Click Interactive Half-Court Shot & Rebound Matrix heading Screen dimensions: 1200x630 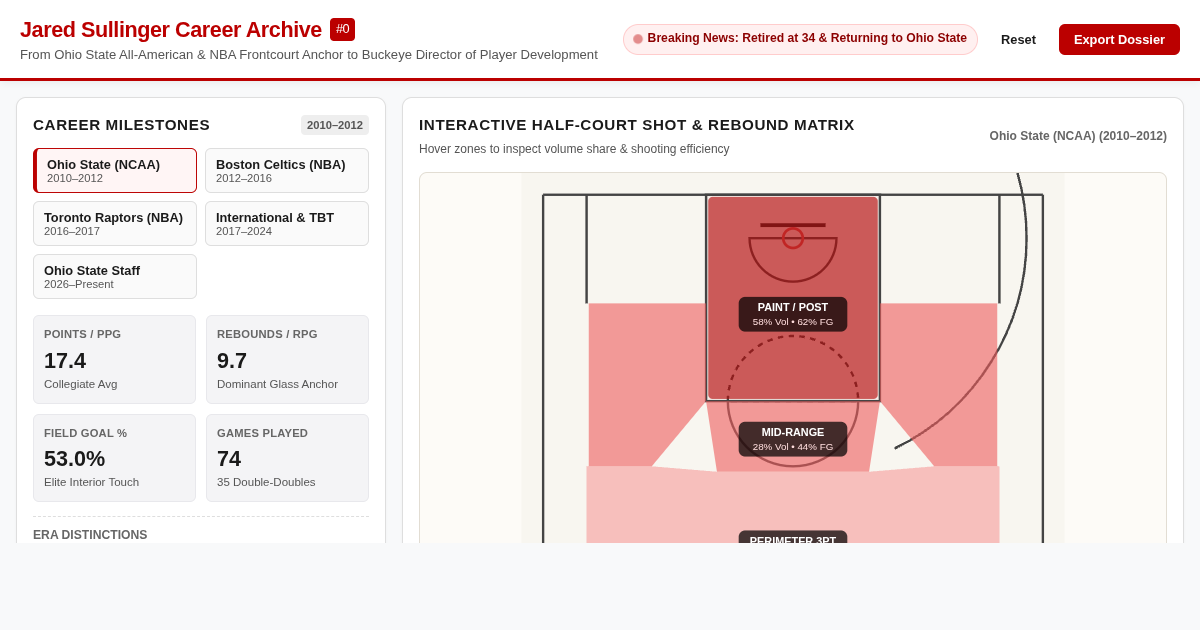[637, 125]
